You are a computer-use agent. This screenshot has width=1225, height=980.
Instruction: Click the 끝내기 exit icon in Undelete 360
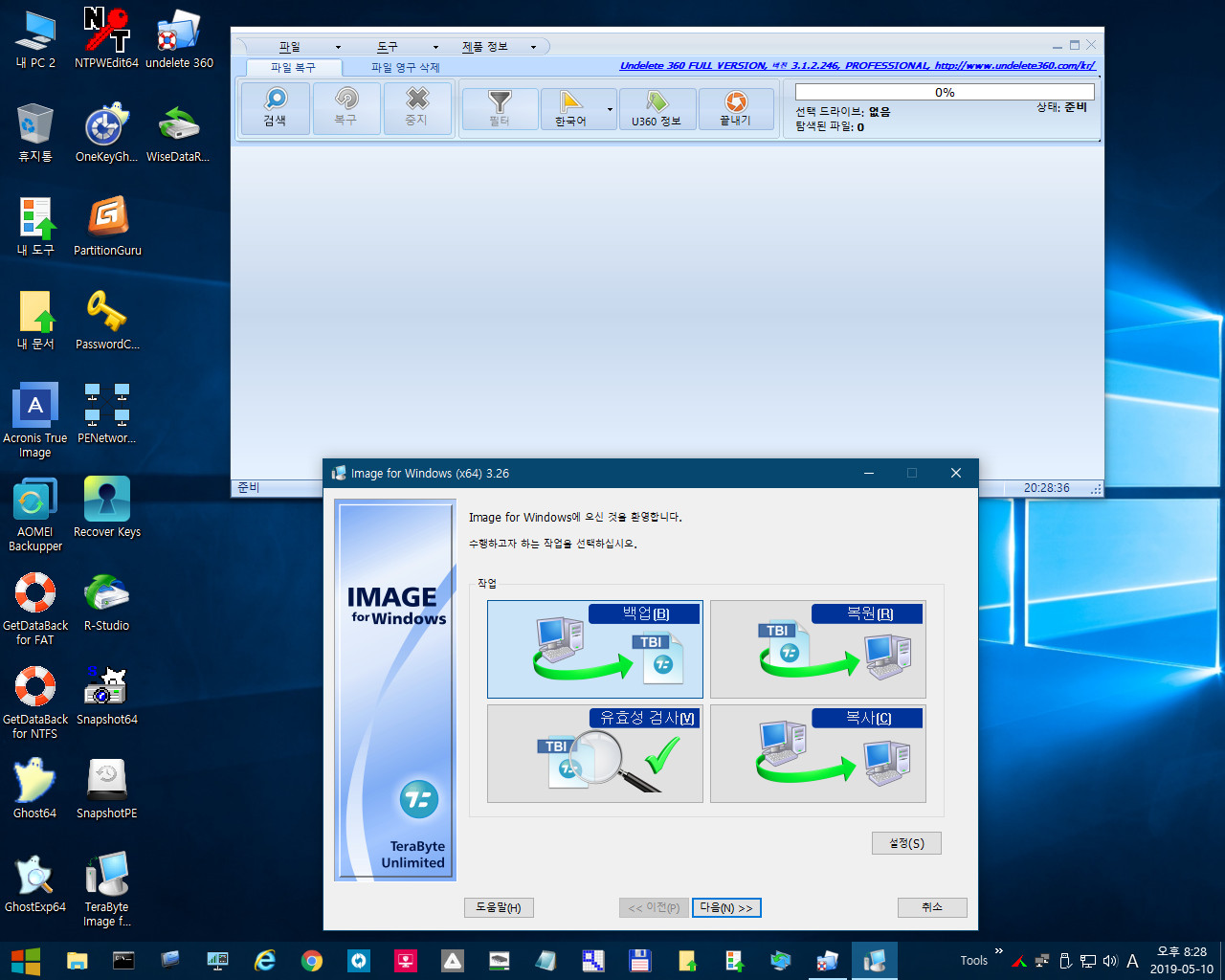click(x=736, y=108)
